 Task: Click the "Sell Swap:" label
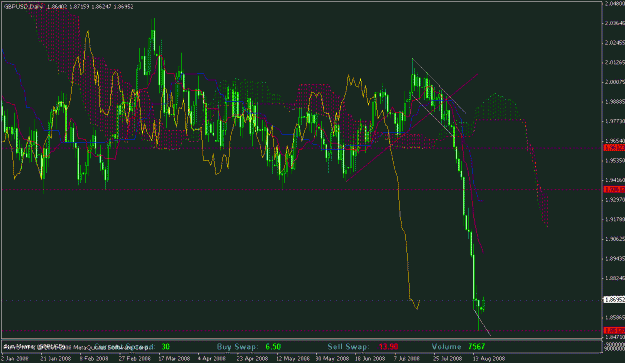coord(348,347)
